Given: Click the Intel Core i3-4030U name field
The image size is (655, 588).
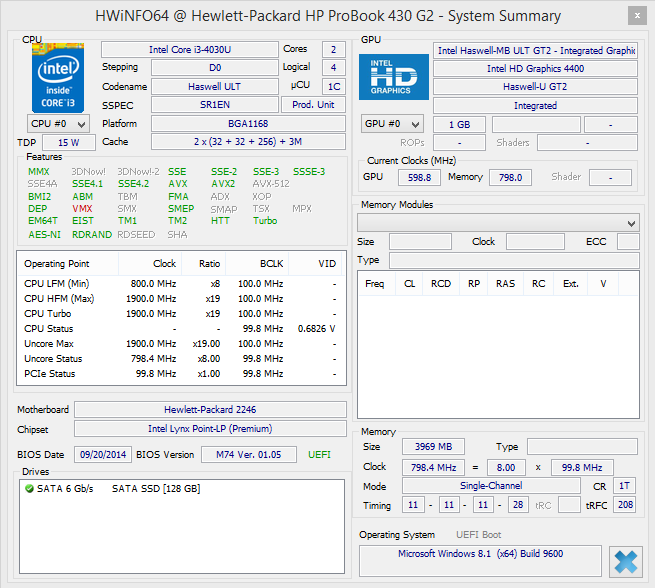Looking at the screenshot, I should (190, 49).
